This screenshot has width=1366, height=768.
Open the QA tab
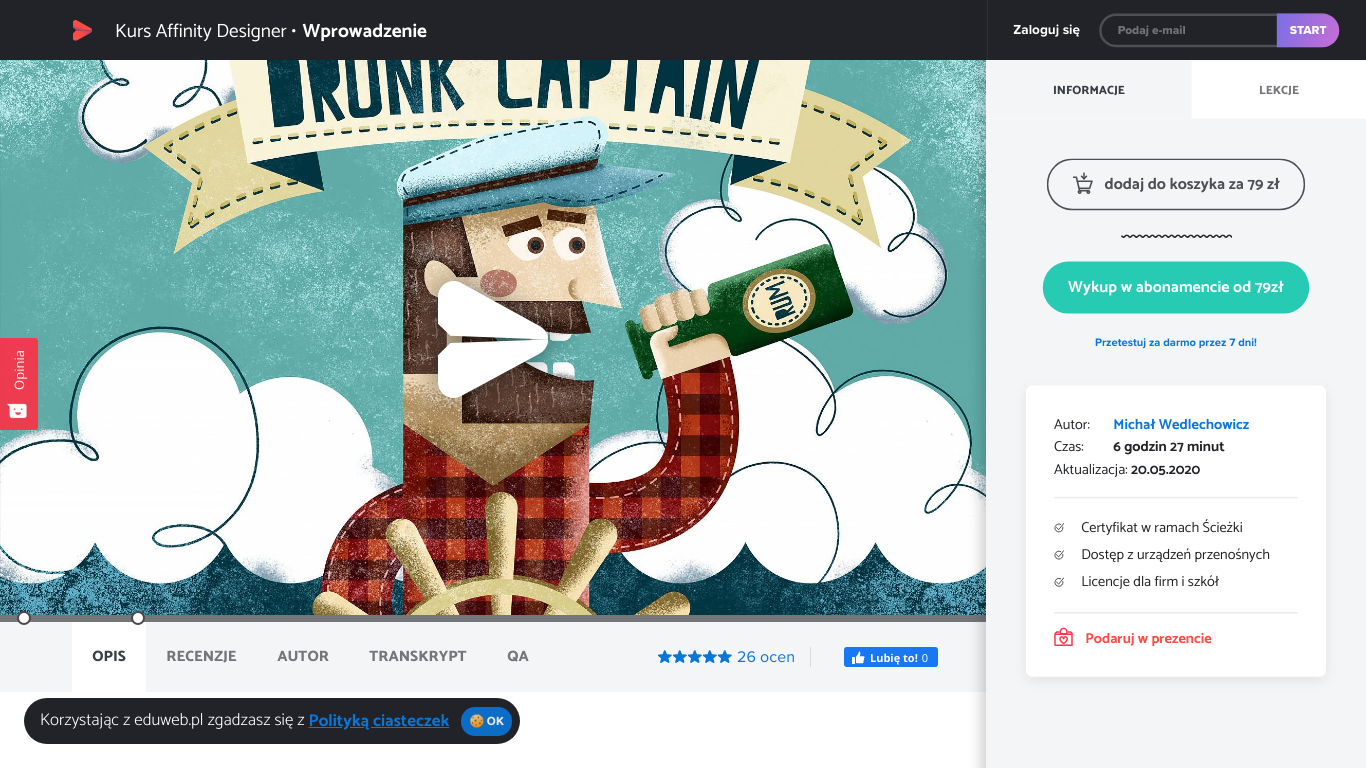click(518, 656)
